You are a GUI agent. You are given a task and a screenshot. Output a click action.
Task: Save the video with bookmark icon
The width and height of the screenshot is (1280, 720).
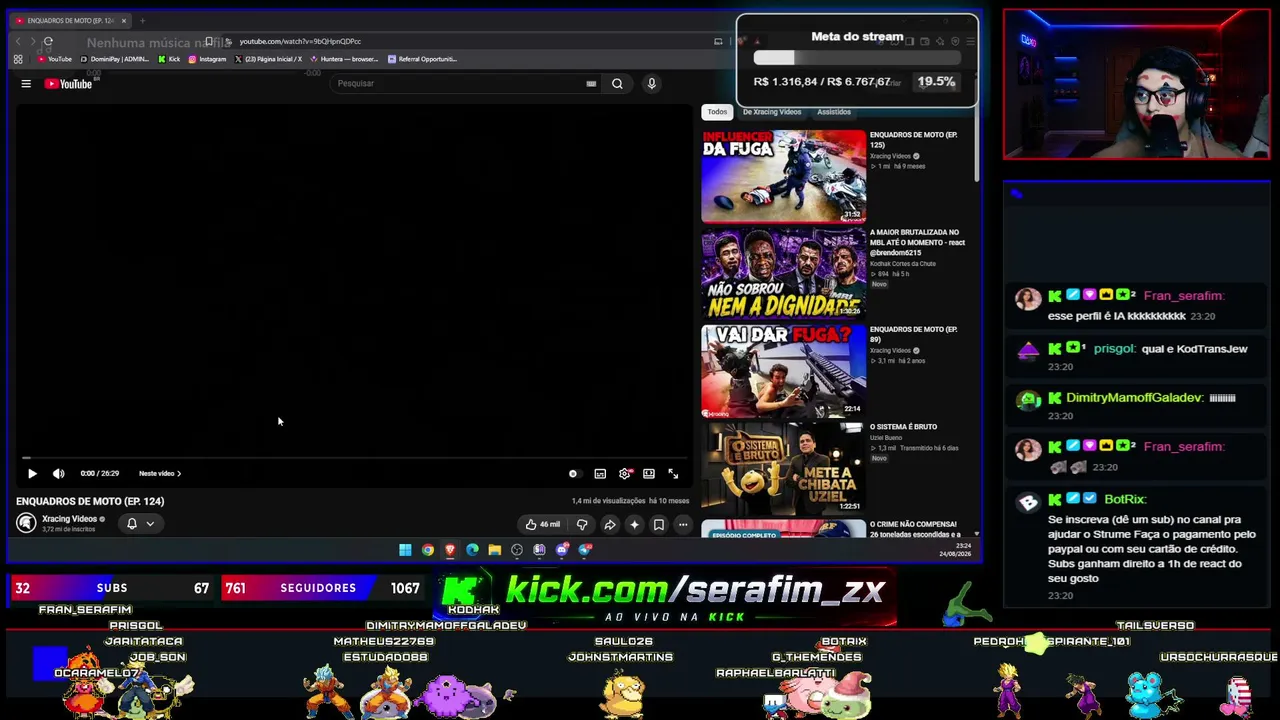pos(659,524)
